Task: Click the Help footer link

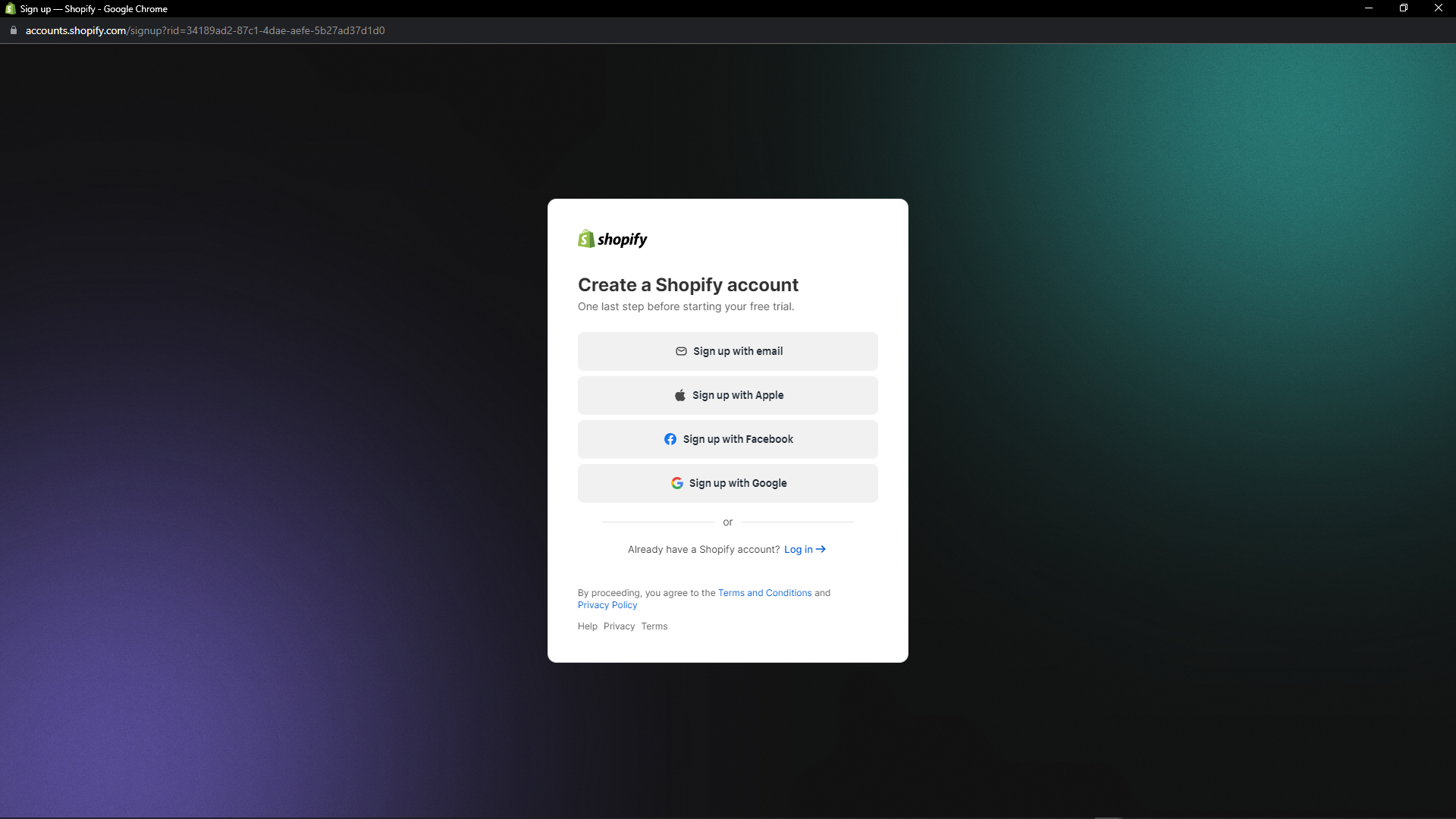Action: (x=587, y=626)
